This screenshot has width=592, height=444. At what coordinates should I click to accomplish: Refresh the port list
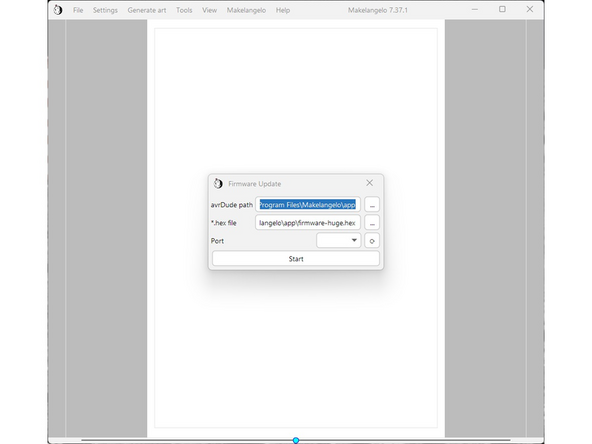tap(372, 241)
